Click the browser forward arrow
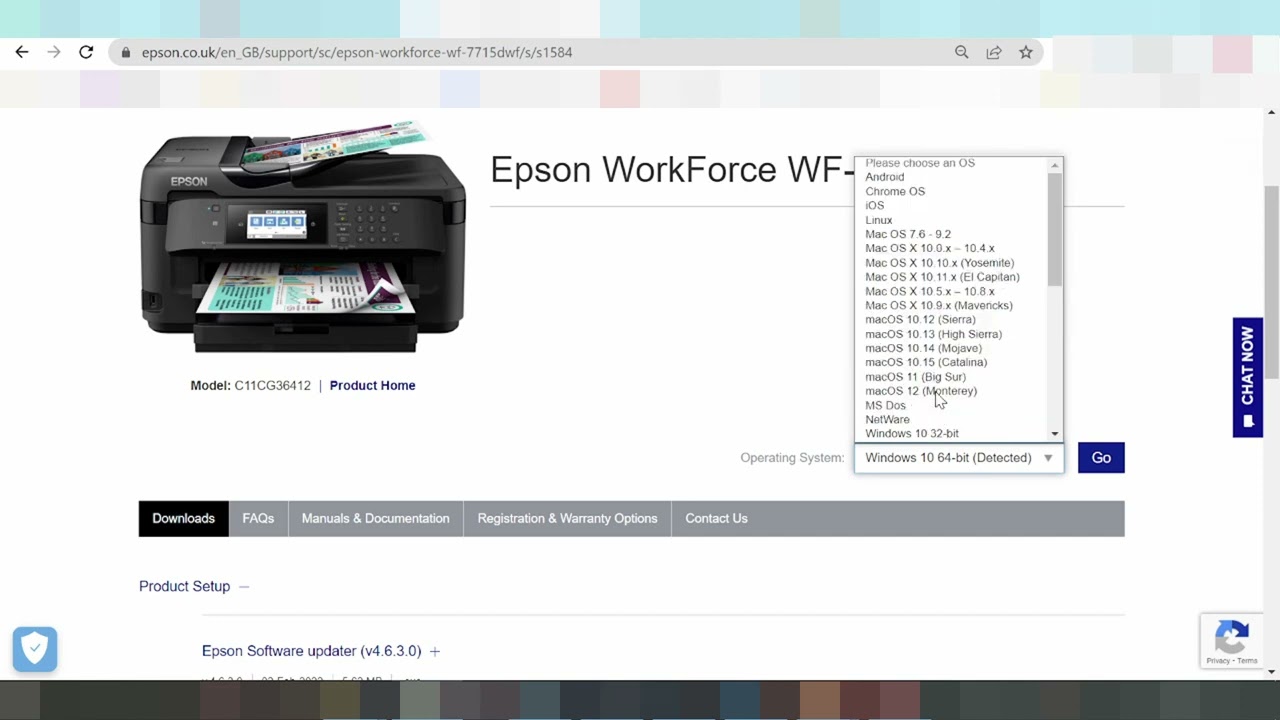The width and height of the screenshot is (1280, 720). click(x=54, y=52)
